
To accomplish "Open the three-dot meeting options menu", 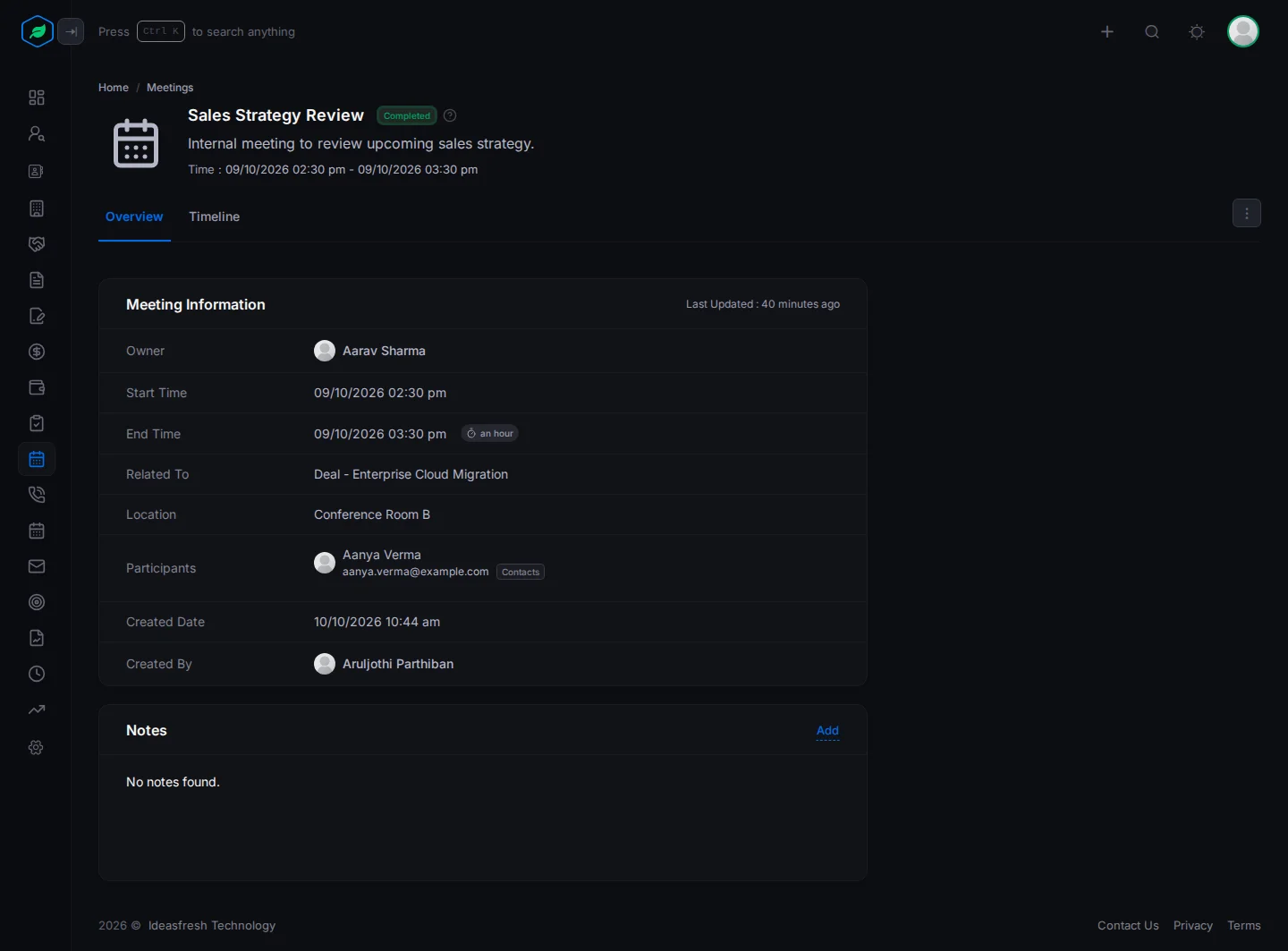I will (x=1247, y=213).
